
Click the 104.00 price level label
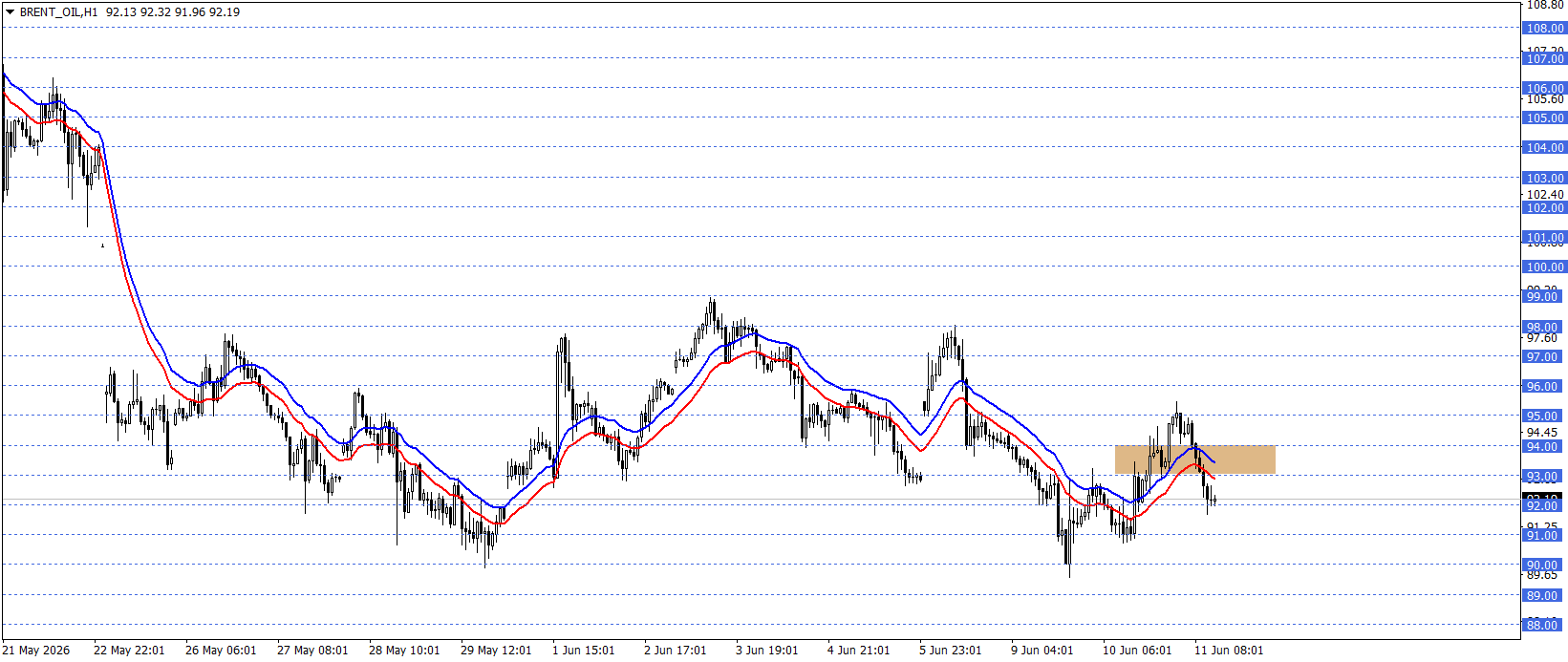[1543, 148]
